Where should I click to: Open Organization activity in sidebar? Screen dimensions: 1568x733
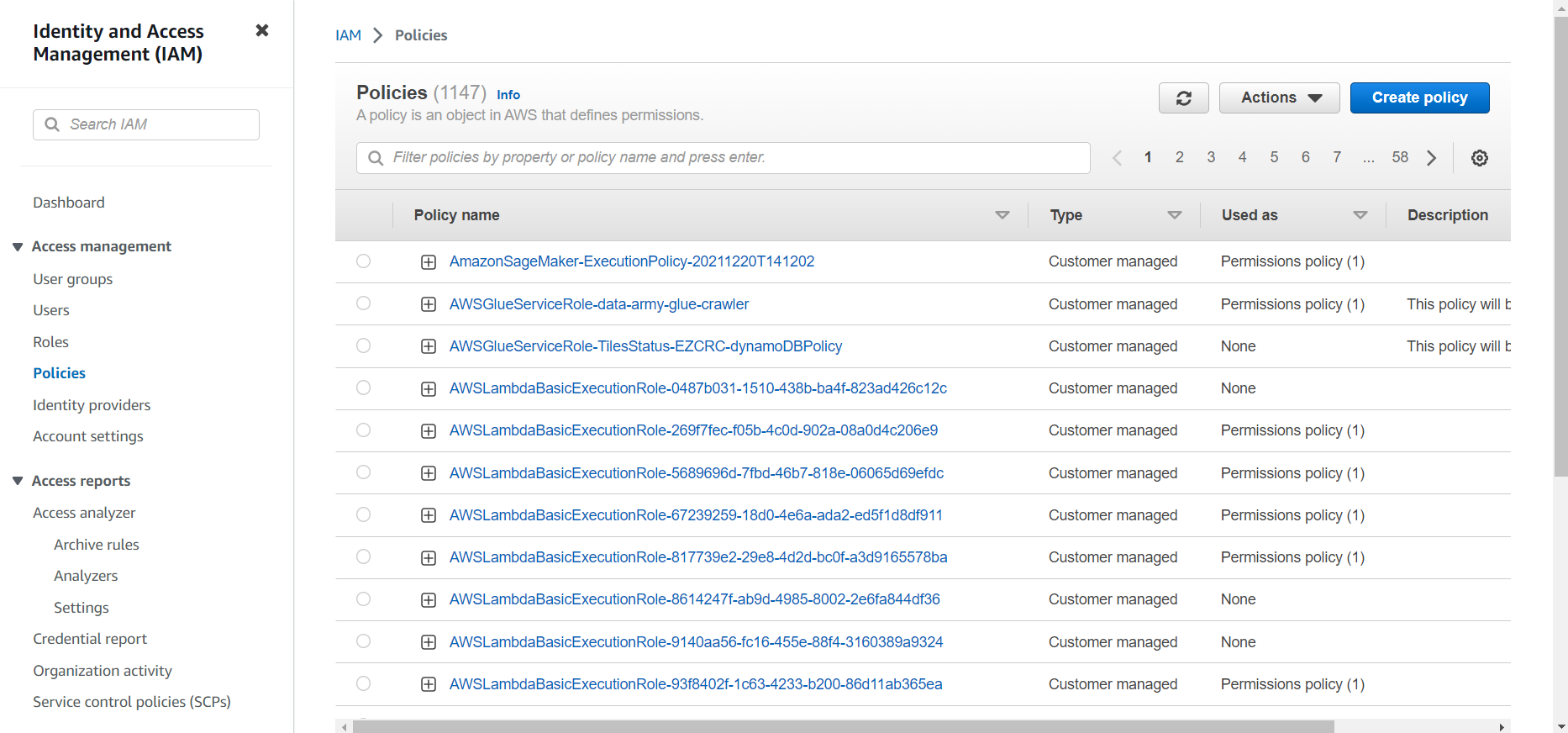pos(103,671)
